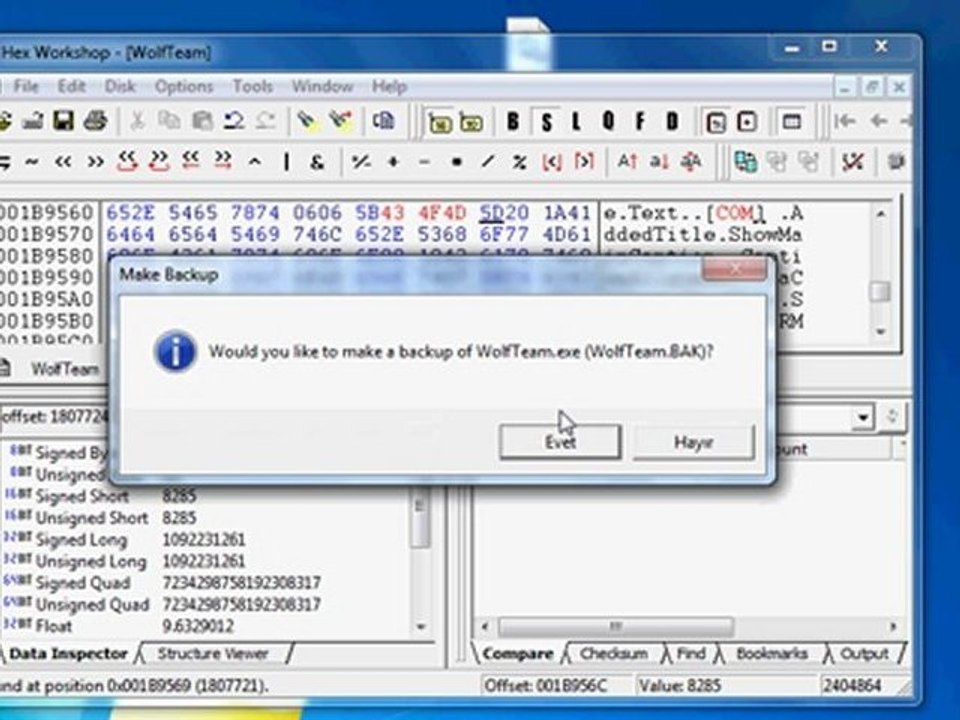
Task: Switch to the Compare tab
Action: [x=517, y=654]
